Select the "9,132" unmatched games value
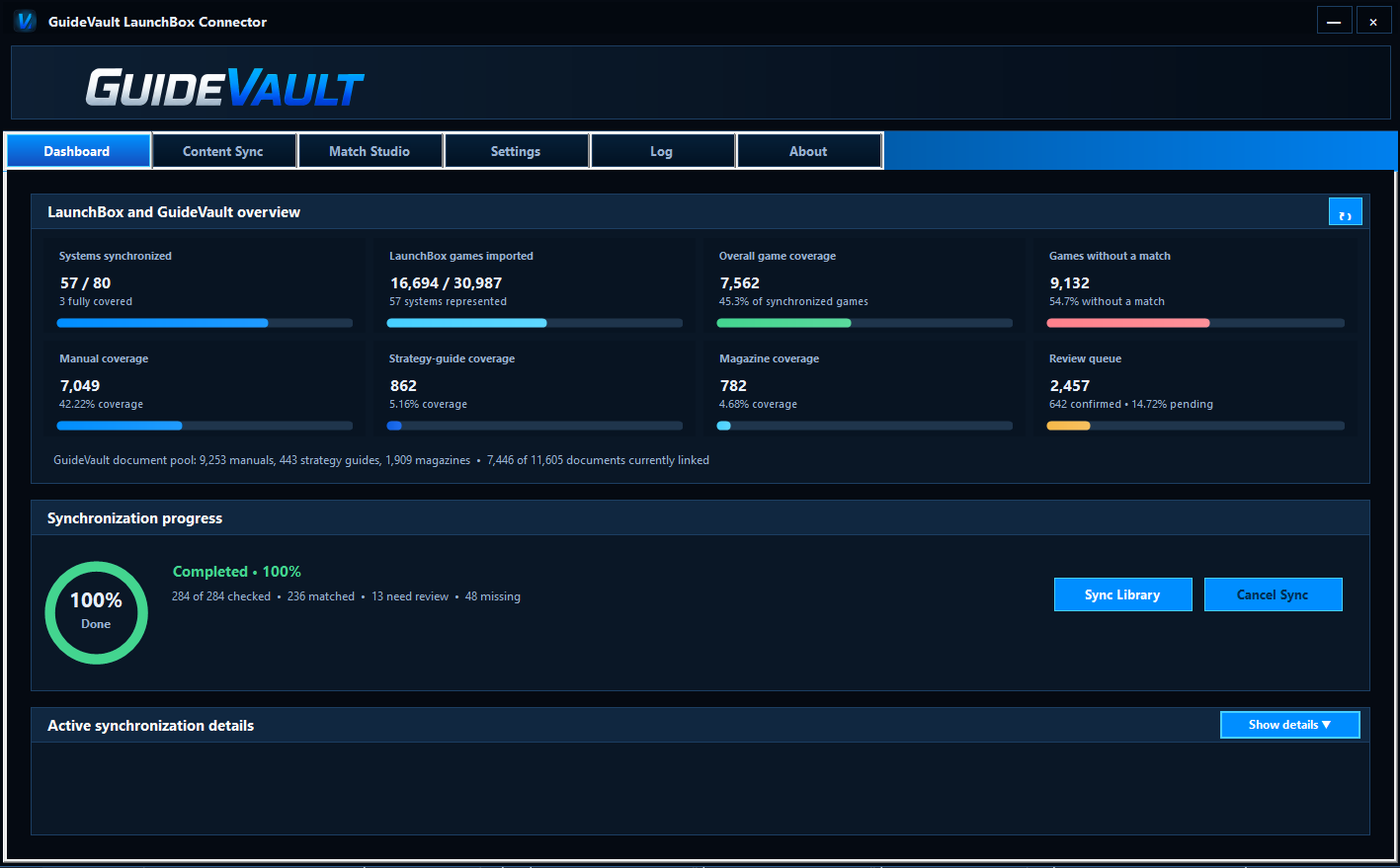Viewport: 1400px width, 868px height. click(1069, 283)
